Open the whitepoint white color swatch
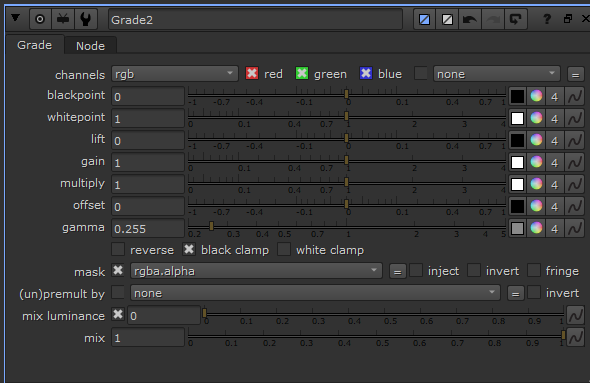The height and width of the screenshot is (383, 590). click(517, 119)
